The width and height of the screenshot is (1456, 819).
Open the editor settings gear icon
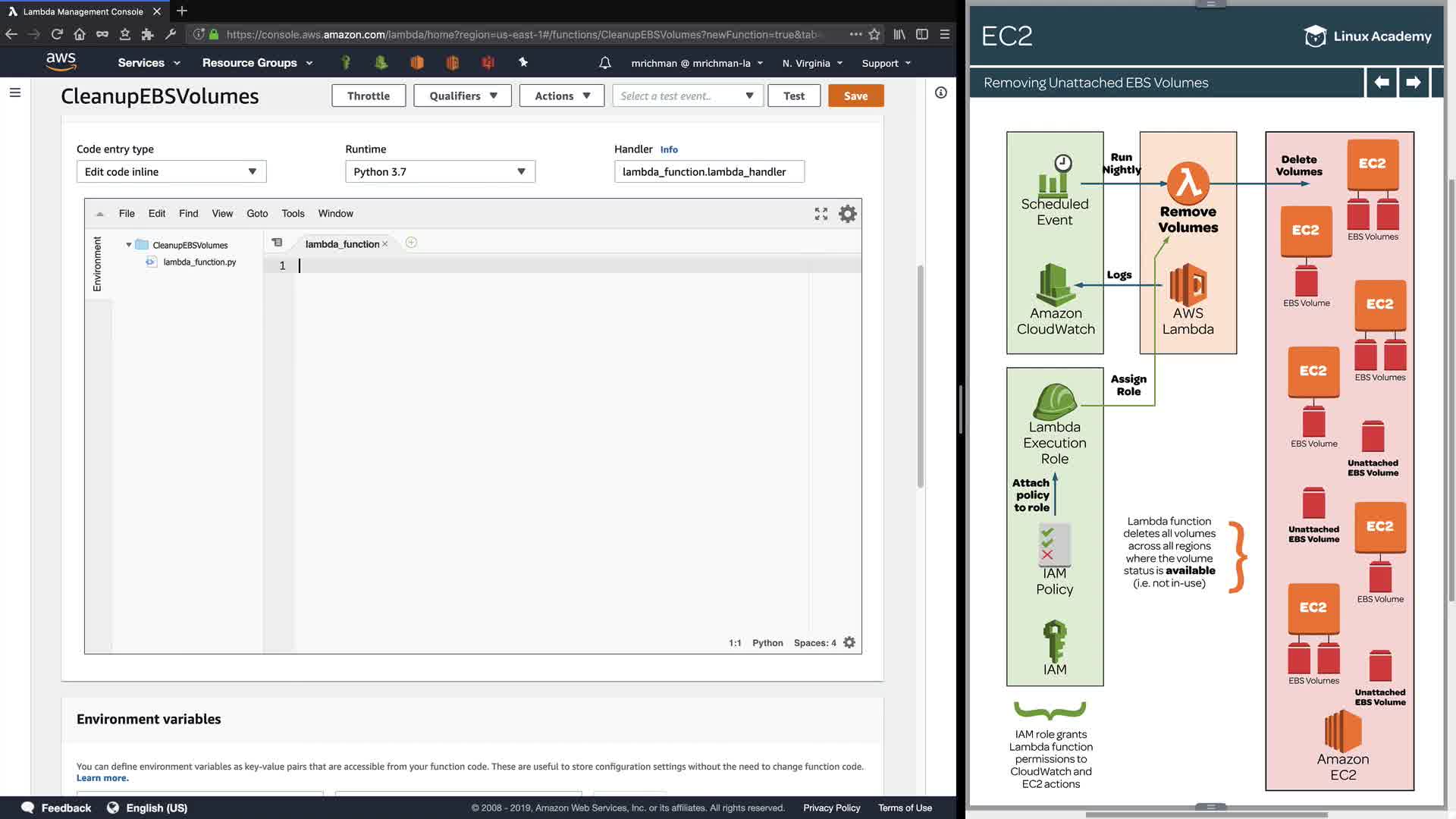(x=847, y=214)
